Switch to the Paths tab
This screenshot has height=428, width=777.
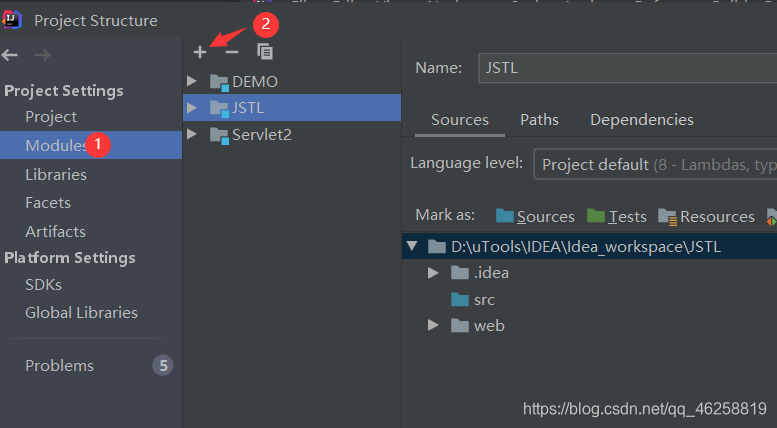539,120
